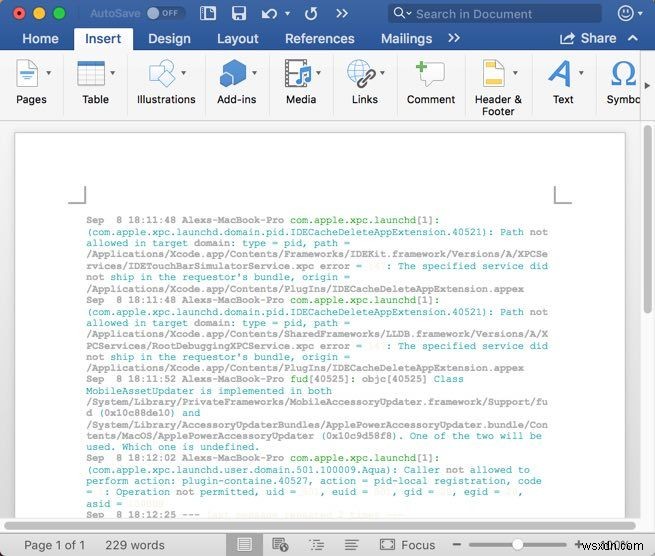
Task: Switch to Web Layout view icon
Action: click(x=279, y=544)
